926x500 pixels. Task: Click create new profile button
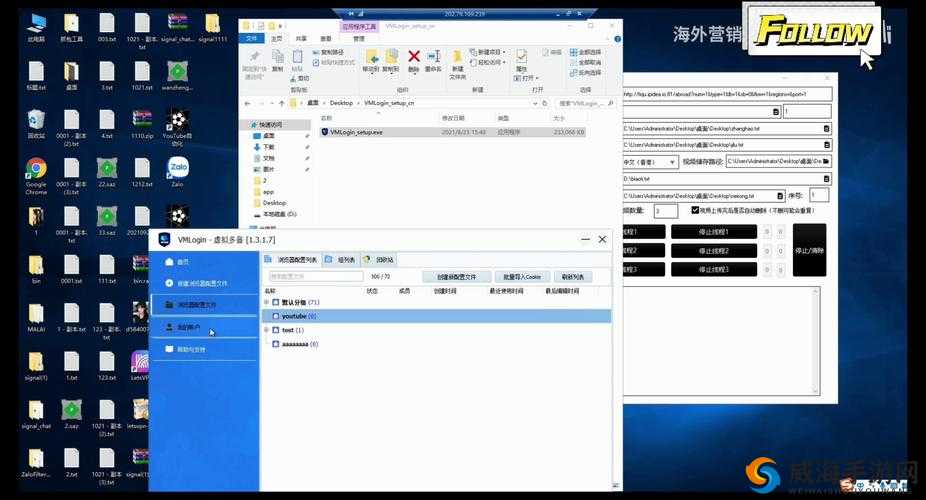tap(457, 277)
